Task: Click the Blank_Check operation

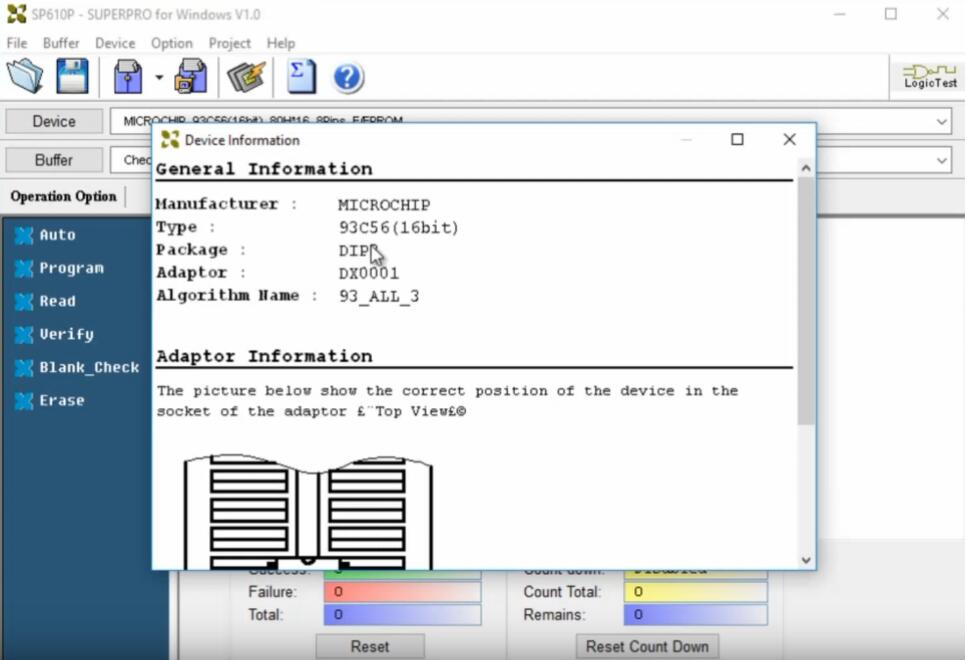Action: pos(89,368)
